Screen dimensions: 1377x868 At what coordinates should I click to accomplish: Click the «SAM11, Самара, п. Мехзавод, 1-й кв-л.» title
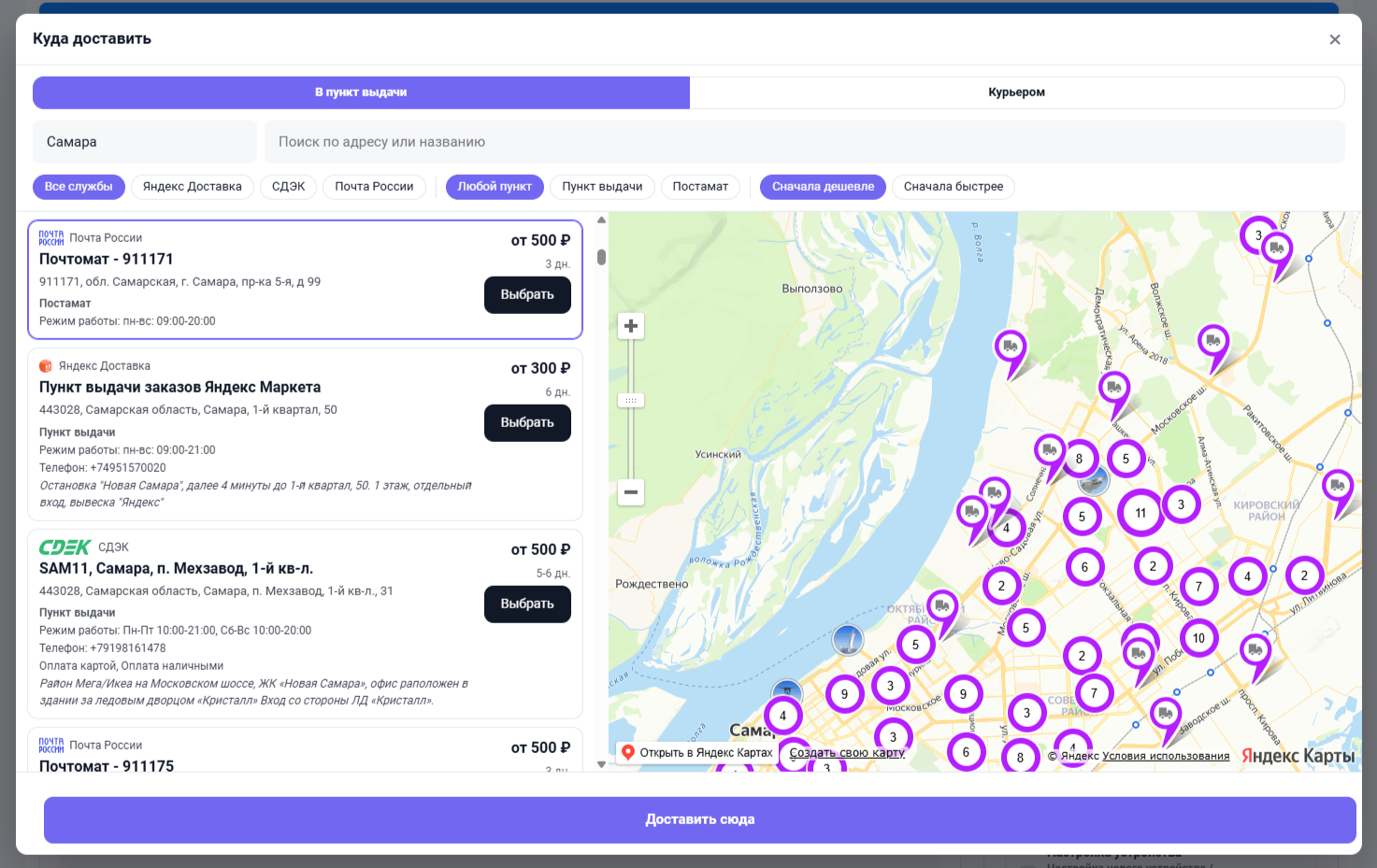tap(177, 569)
